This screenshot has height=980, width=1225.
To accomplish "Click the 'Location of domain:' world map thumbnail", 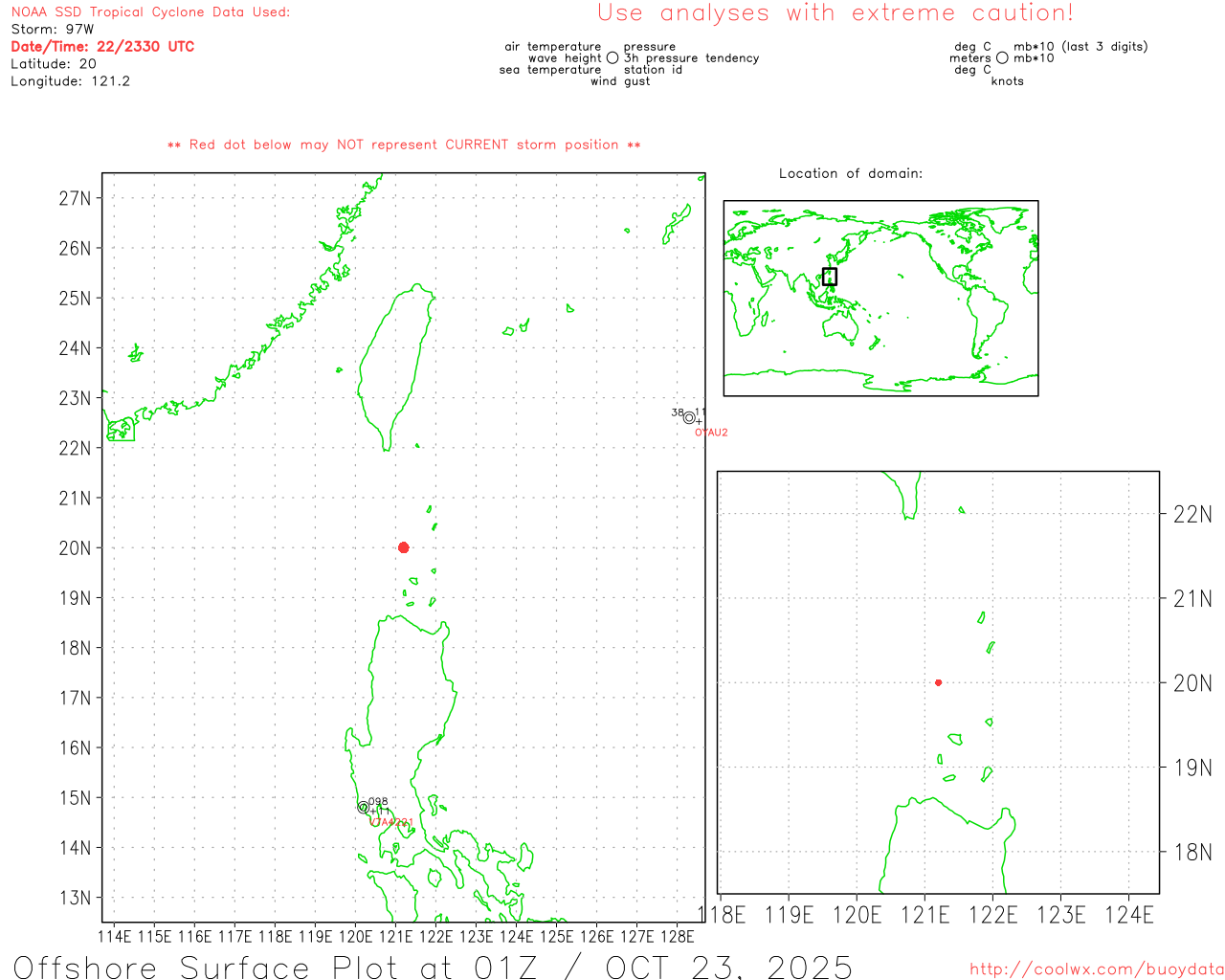I will coord(880,298).
